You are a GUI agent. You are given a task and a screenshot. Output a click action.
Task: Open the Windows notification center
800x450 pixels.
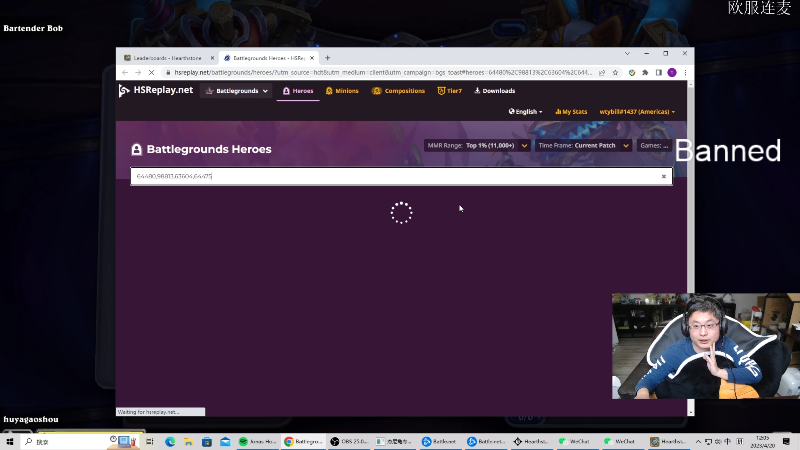[786, 441]
